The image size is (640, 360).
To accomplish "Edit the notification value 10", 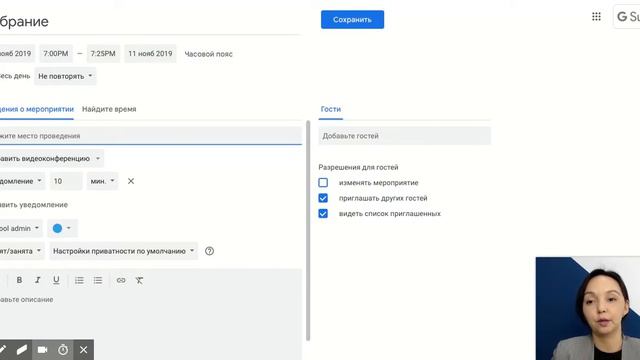I will pos(66,181).
